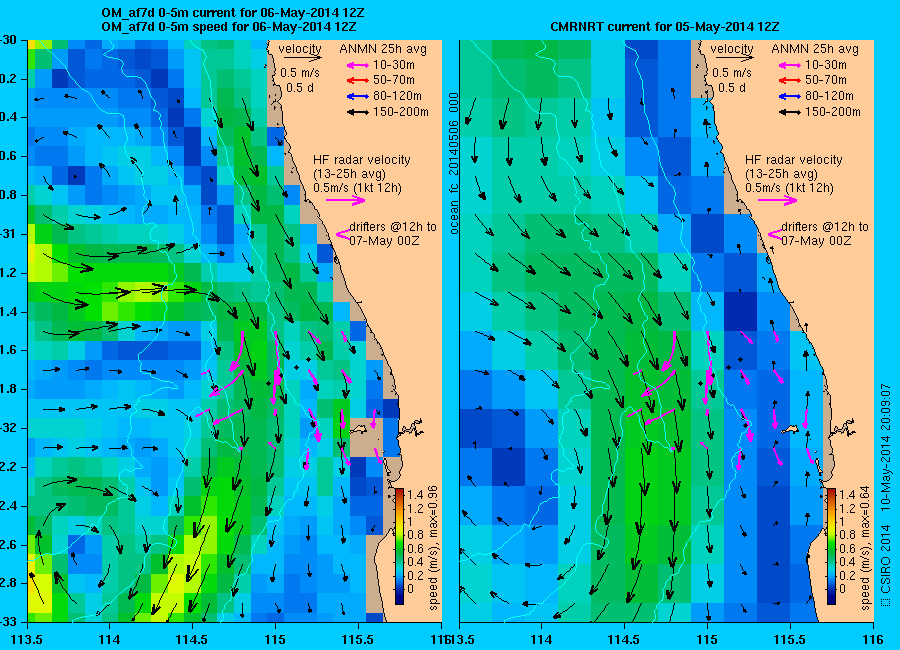Click latitude label '-33' on the axis
Viewport: 900px width, 650px height.
coord(8,622)
